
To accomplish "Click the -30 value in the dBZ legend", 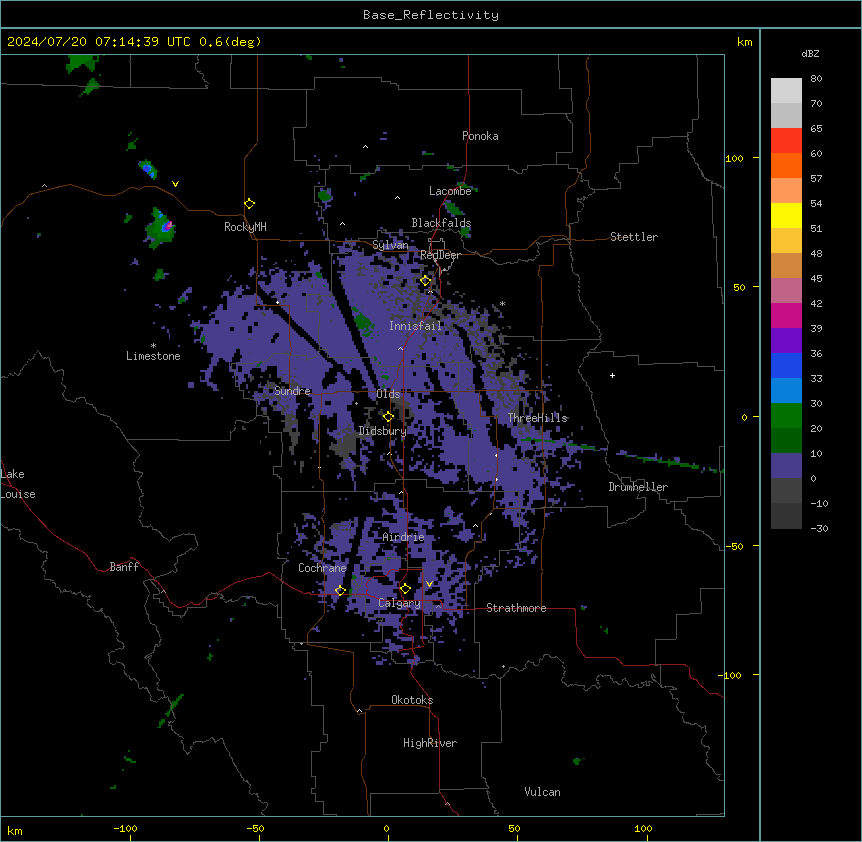I will [819, 529].
